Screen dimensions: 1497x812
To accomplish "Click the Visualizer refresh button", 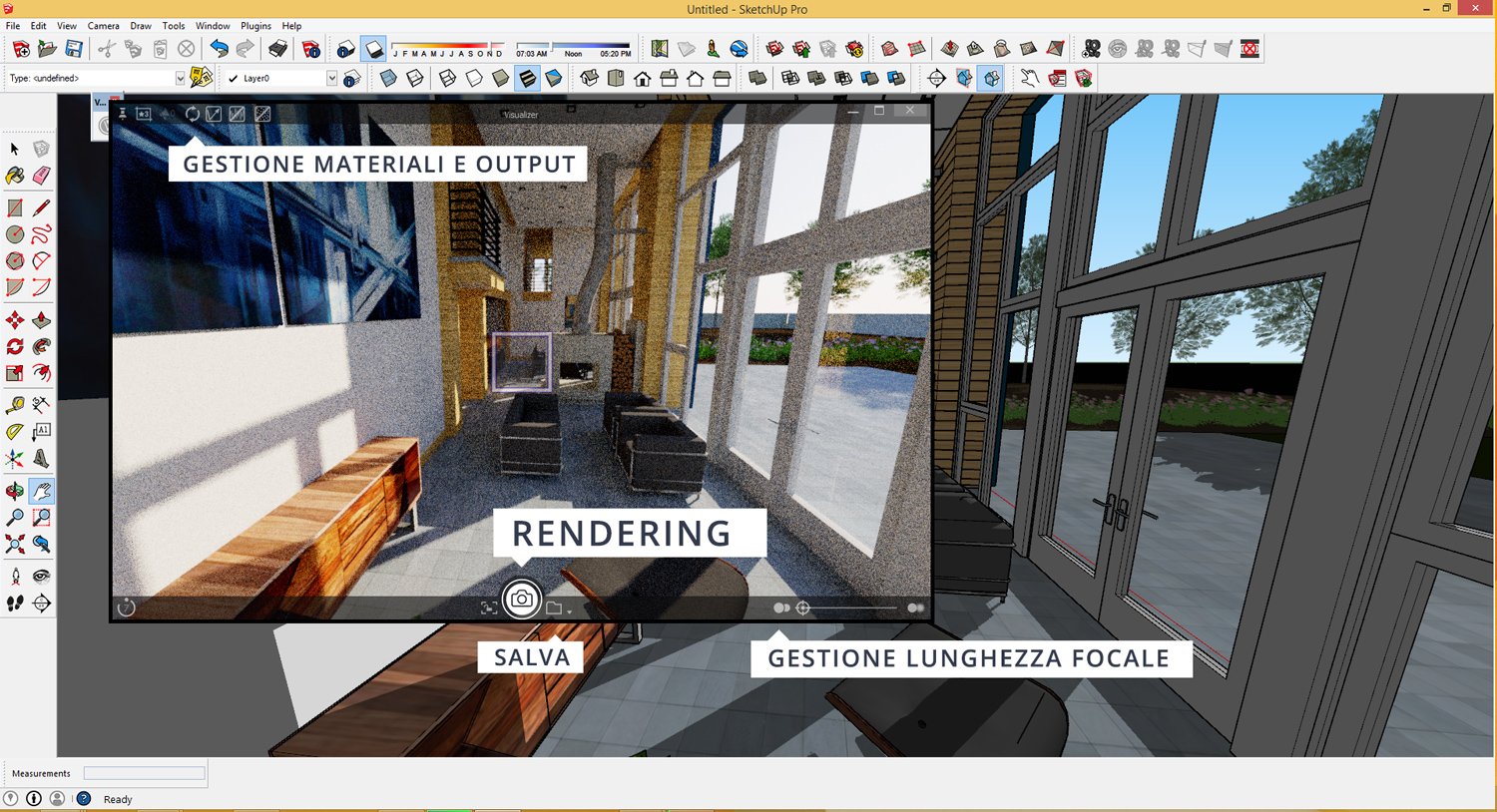I will [x=193, y=115].
